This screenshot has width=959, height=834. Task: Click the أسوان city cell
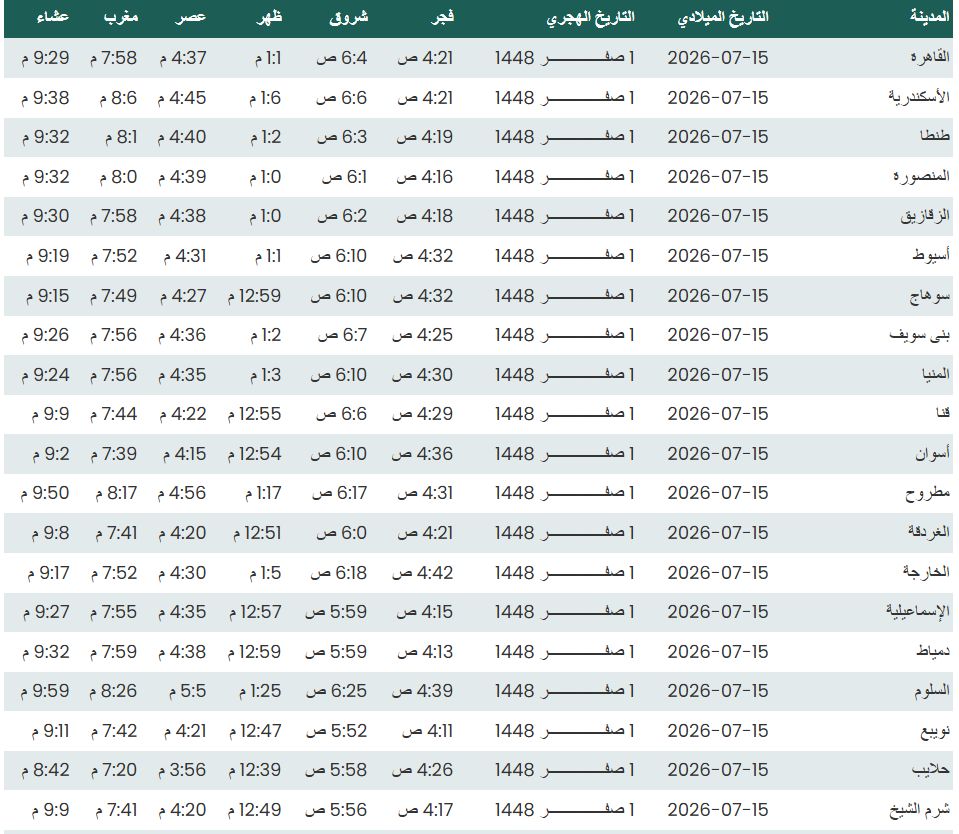[x=932, y=454]
